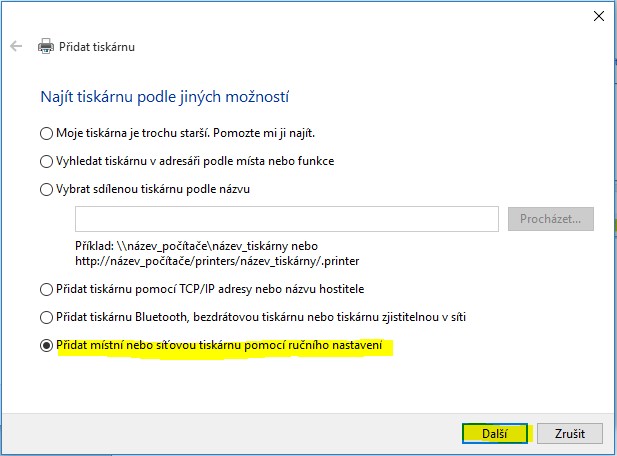Click the shared printer name text field
The width and height of the screenshot is (617, 456).
click(x=286, y=219)
